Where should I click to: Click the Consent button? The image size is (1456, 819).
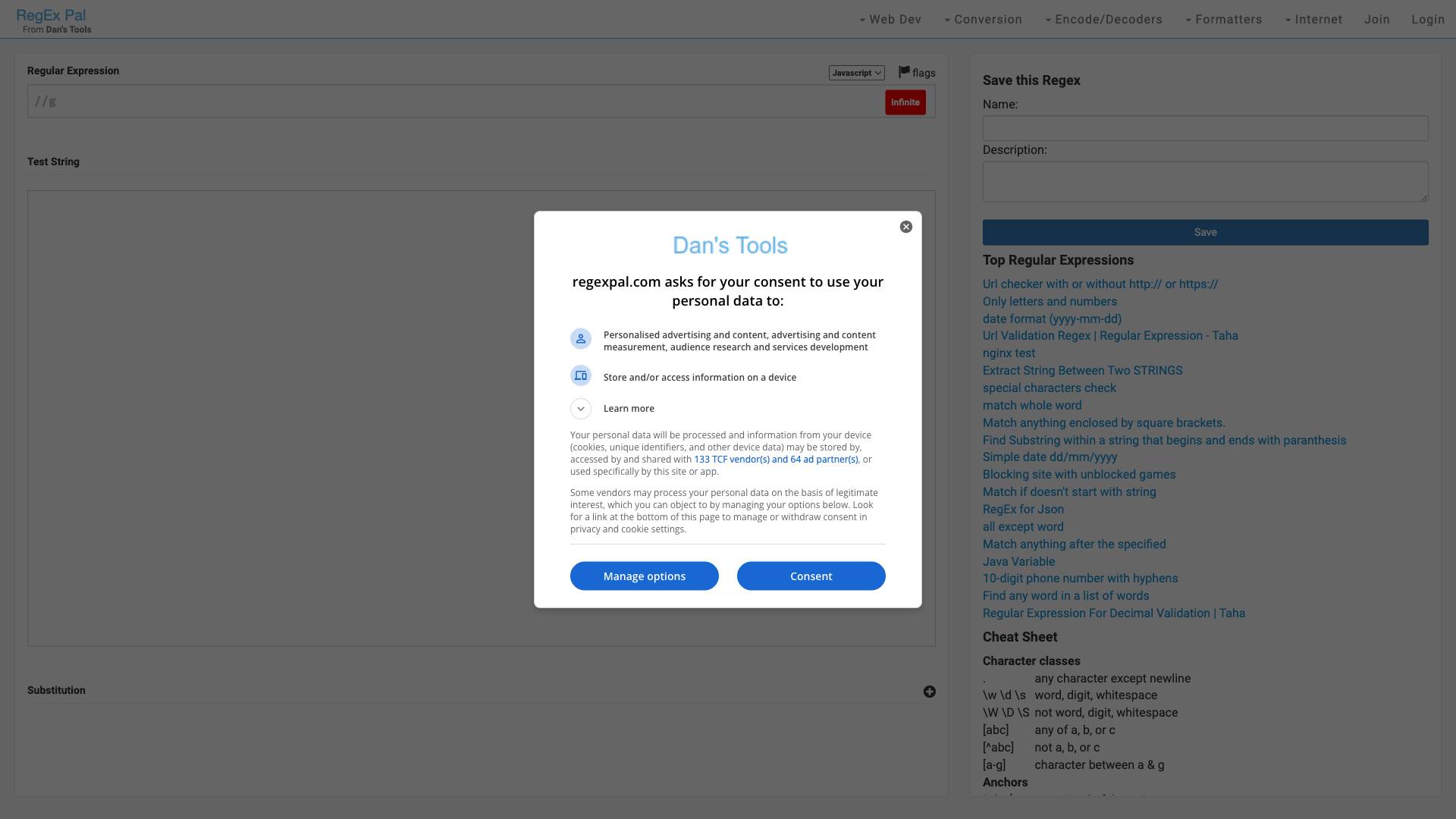pyautogui.click(x=811, y=576)
